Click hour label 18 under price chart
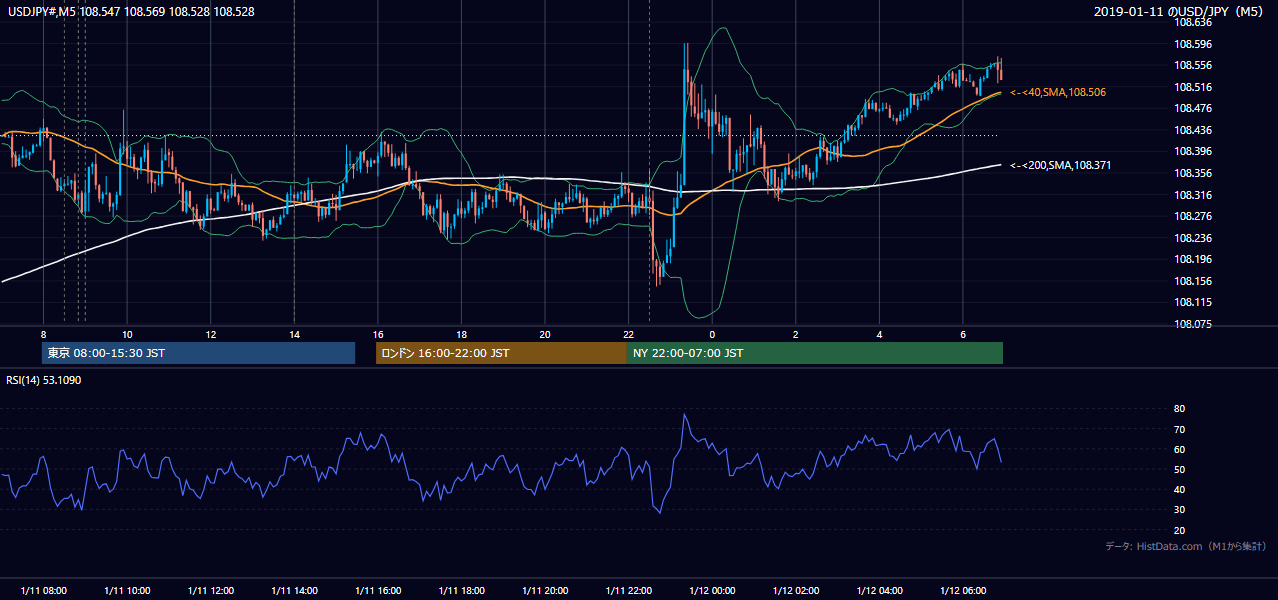This screenshot has height=600, width=1278. coord(461,334)
